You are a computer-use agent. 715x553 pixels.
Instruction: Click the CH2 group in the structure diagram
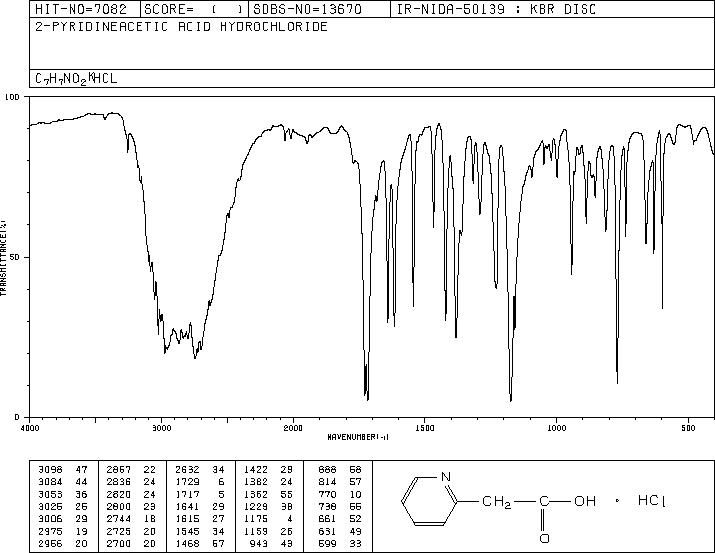click(497, 502)
